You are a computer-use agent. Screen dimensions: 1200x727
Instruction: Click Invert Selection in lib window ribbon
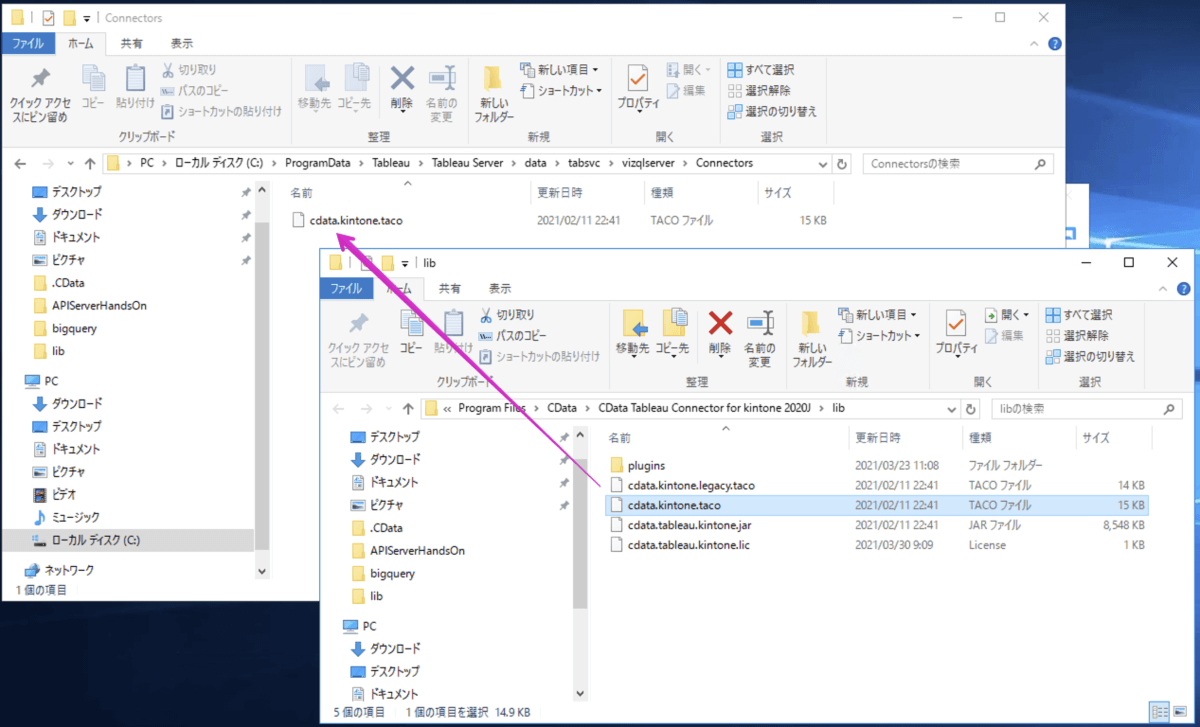[x=1090, y=356]
